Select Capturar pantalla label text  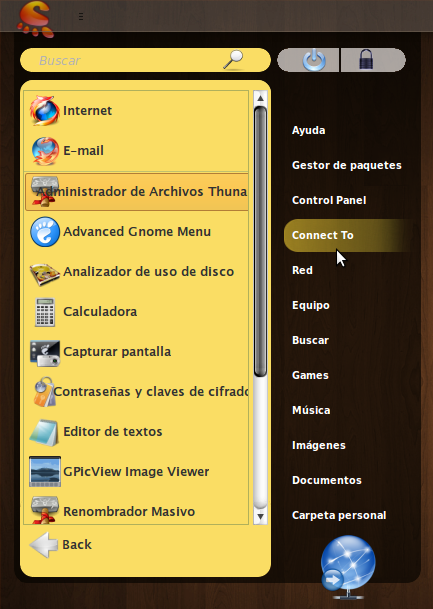(117, 351)
